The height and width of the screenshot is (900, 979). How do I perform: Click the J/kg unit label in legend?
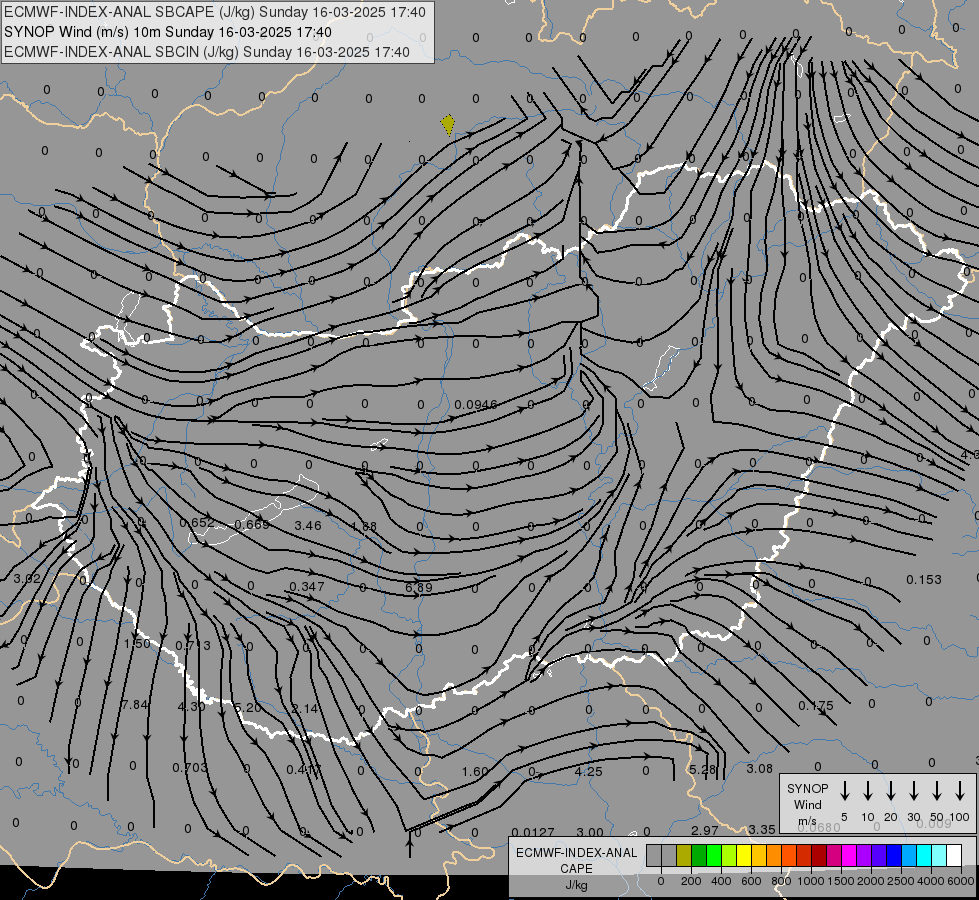[576, 885]
